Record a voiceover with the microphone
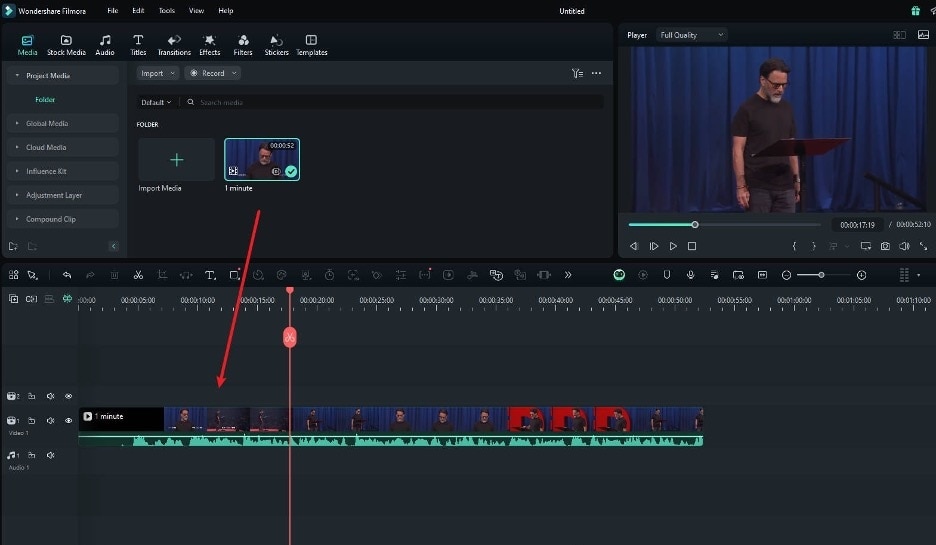Image resolution: width=936 pixels, height=545 pixels. pos(691,275)
